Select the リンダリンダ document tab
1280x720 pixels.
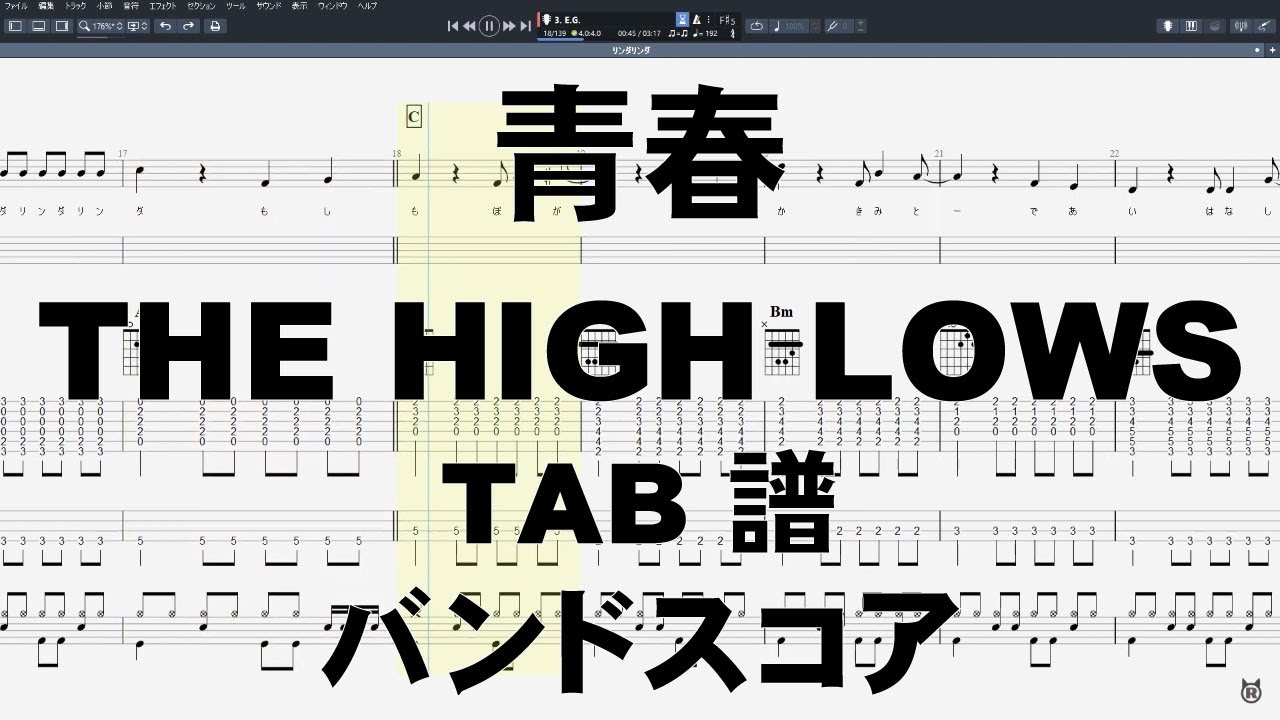(631, 49)
